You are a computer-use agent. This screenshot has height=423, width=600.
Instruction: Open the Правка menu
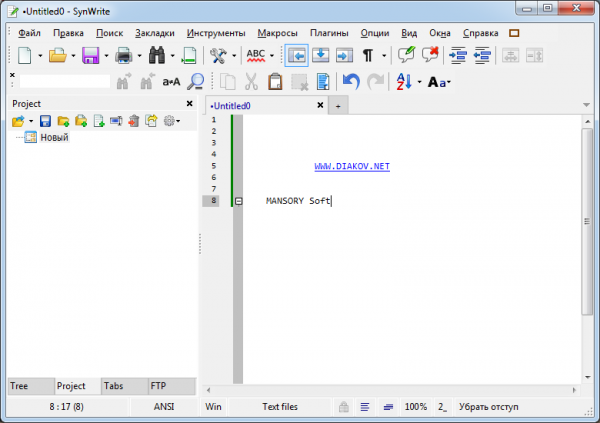pos(68,33)
